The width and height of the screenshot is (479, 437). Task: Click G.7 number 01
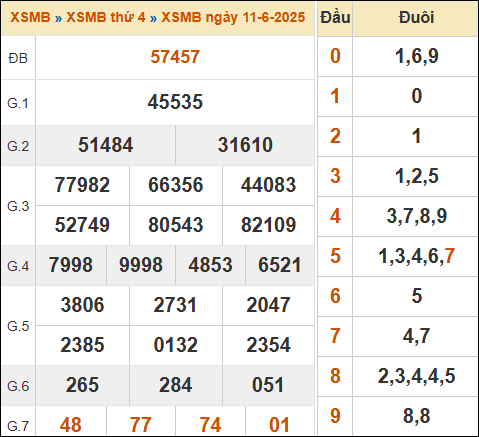point(279,425)
